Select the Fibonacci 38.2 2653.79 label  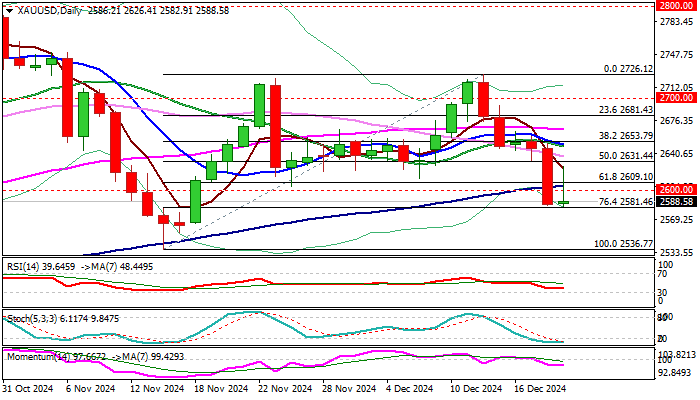click(626, 135)
